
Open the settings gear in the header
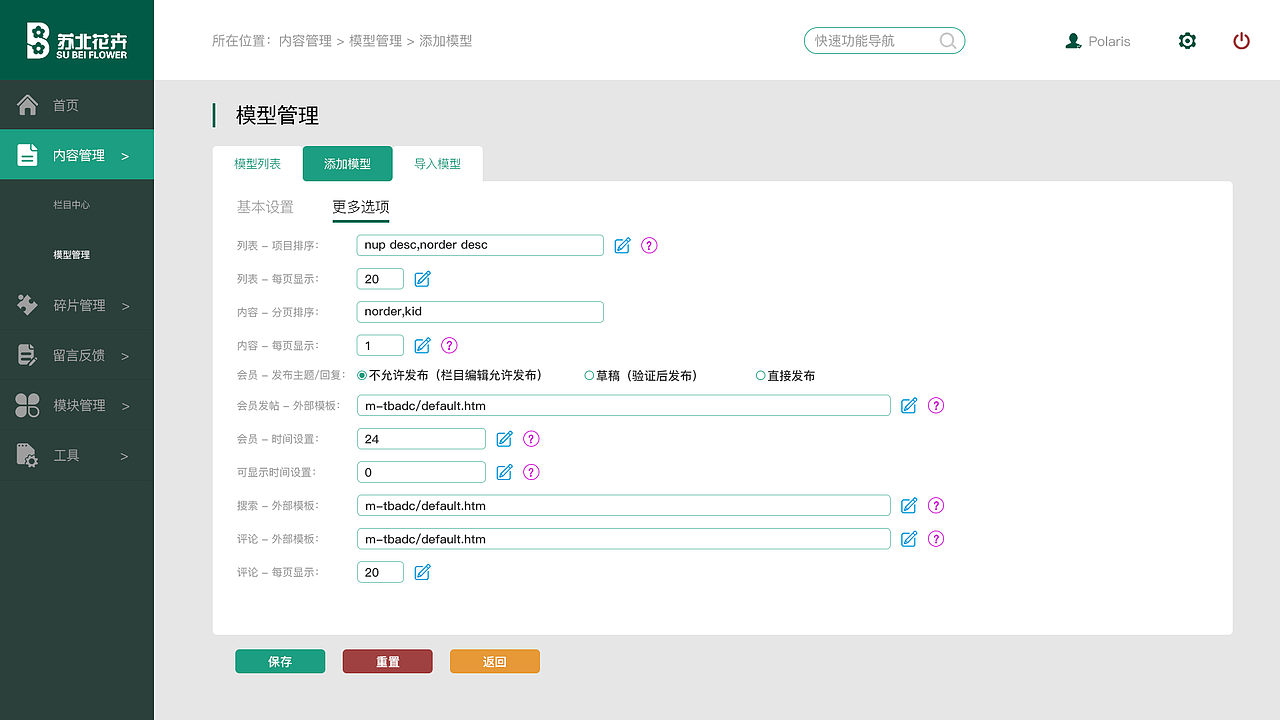point(1187,41)
